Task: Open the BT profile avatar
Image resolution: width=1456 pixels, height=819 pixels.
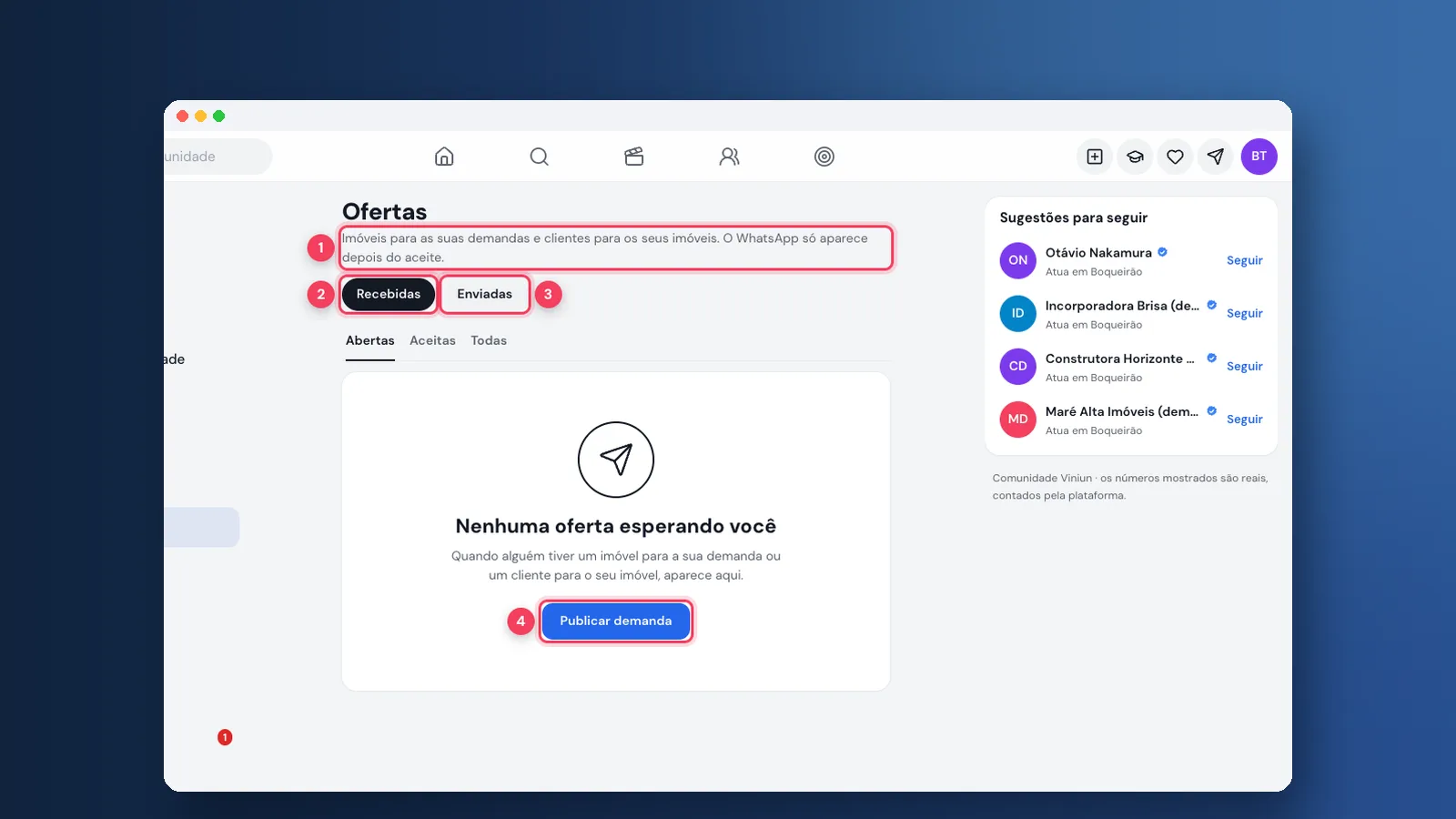Action: (x=1259, y=157)
